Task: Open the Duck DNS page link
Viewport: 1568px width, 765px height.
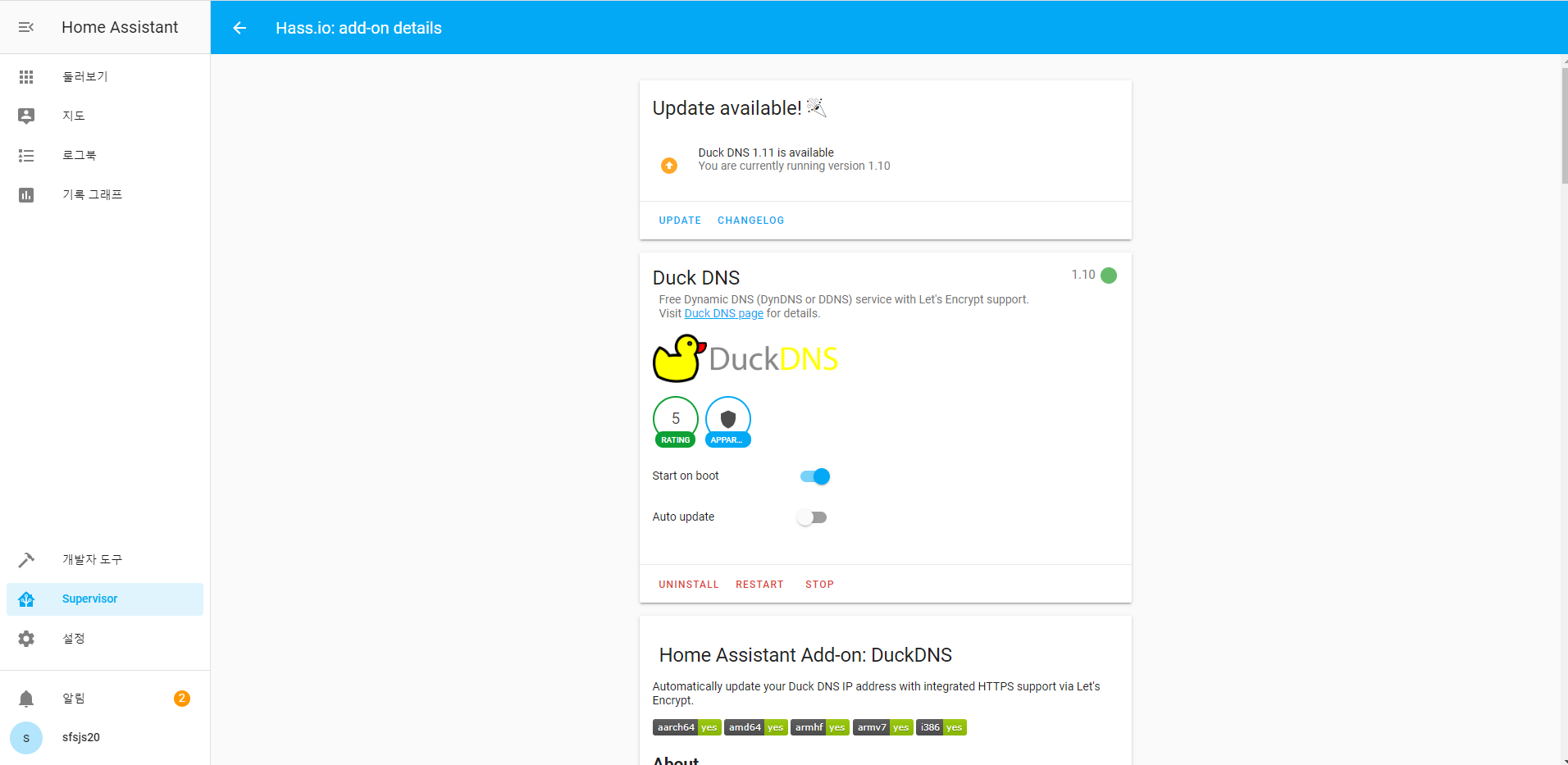Action: coord(724,313)
